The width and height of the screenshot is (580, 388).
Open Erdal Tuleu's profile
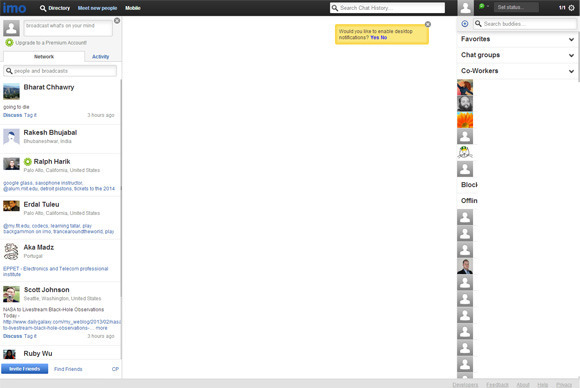[x=41, y=205]
